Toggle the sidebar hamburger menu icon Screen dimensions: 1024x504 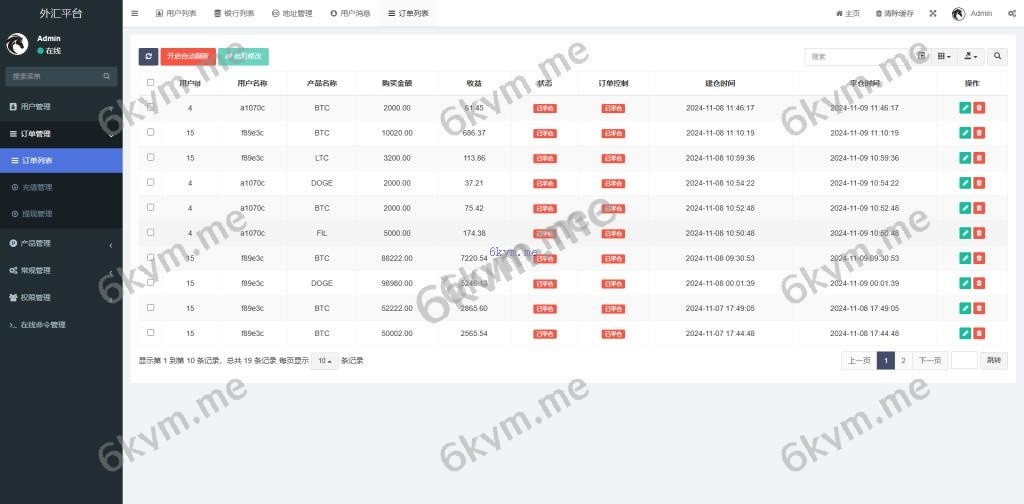click(x=135, y=14)
